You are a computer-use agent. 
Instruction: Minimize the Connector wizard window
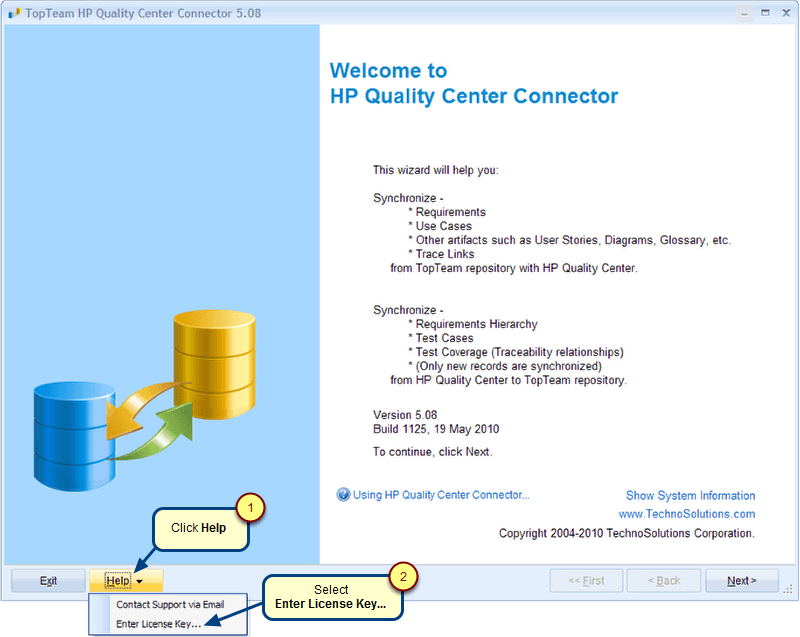point(743,12)
